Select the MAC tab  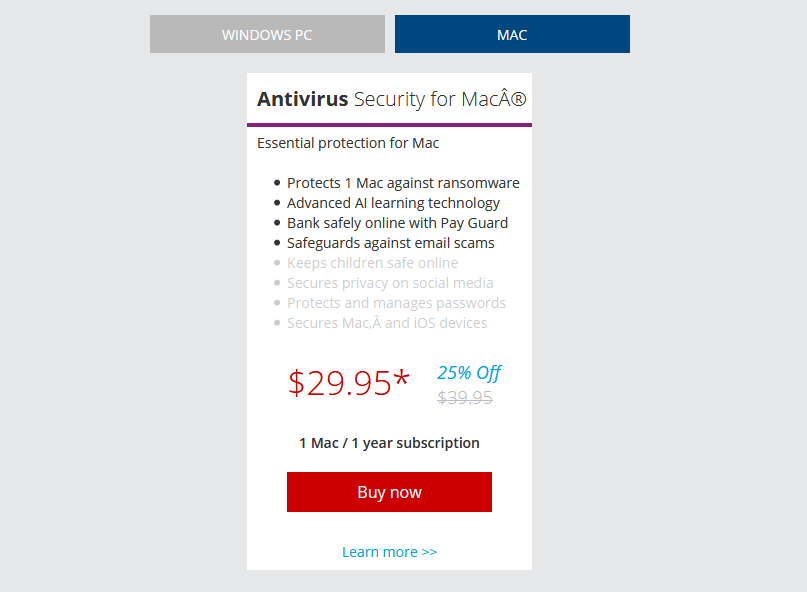click(x=511, y=34)
